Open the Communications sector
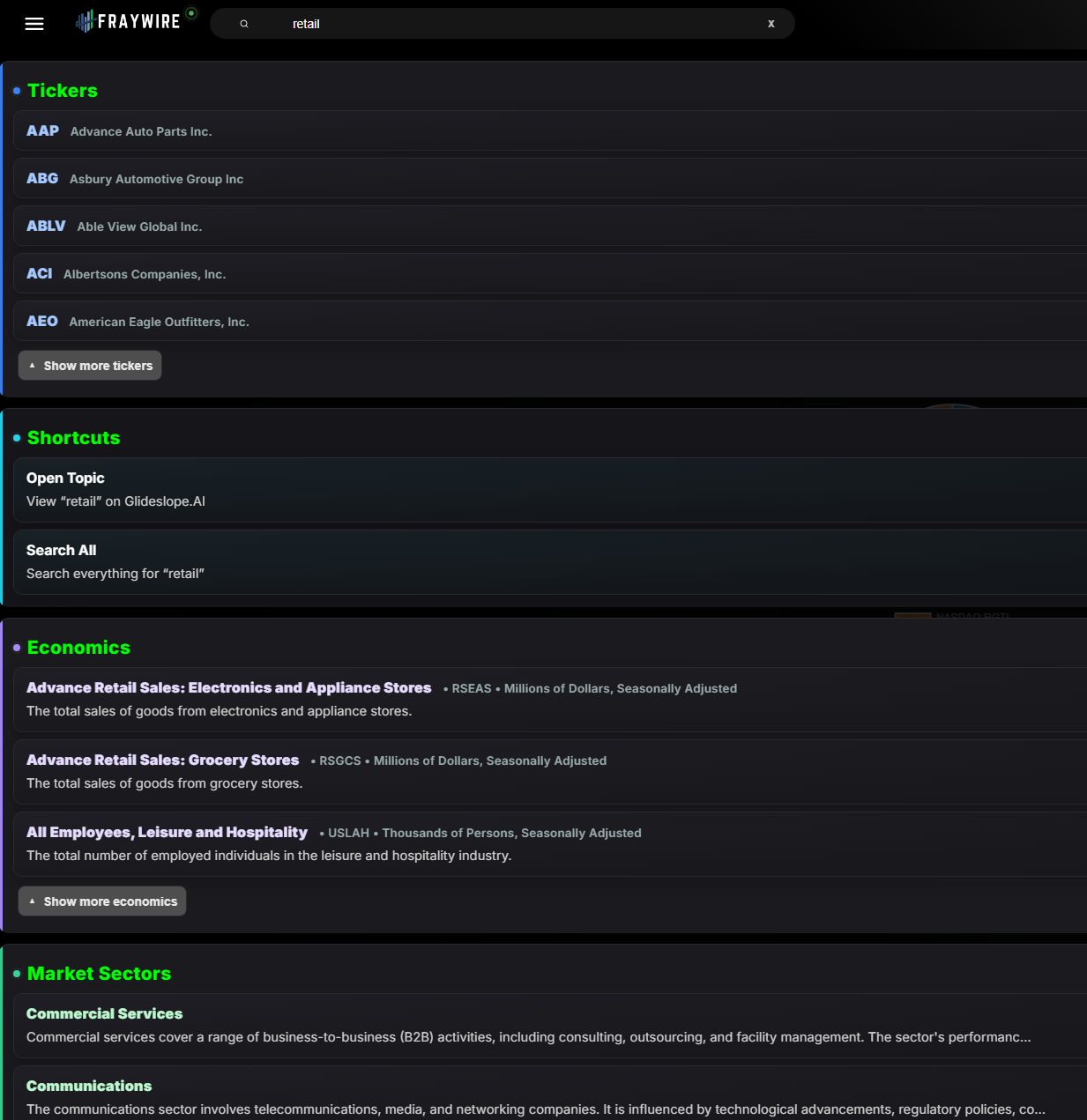The width and height of the screenshot is (1087, 1120). 89,1087
